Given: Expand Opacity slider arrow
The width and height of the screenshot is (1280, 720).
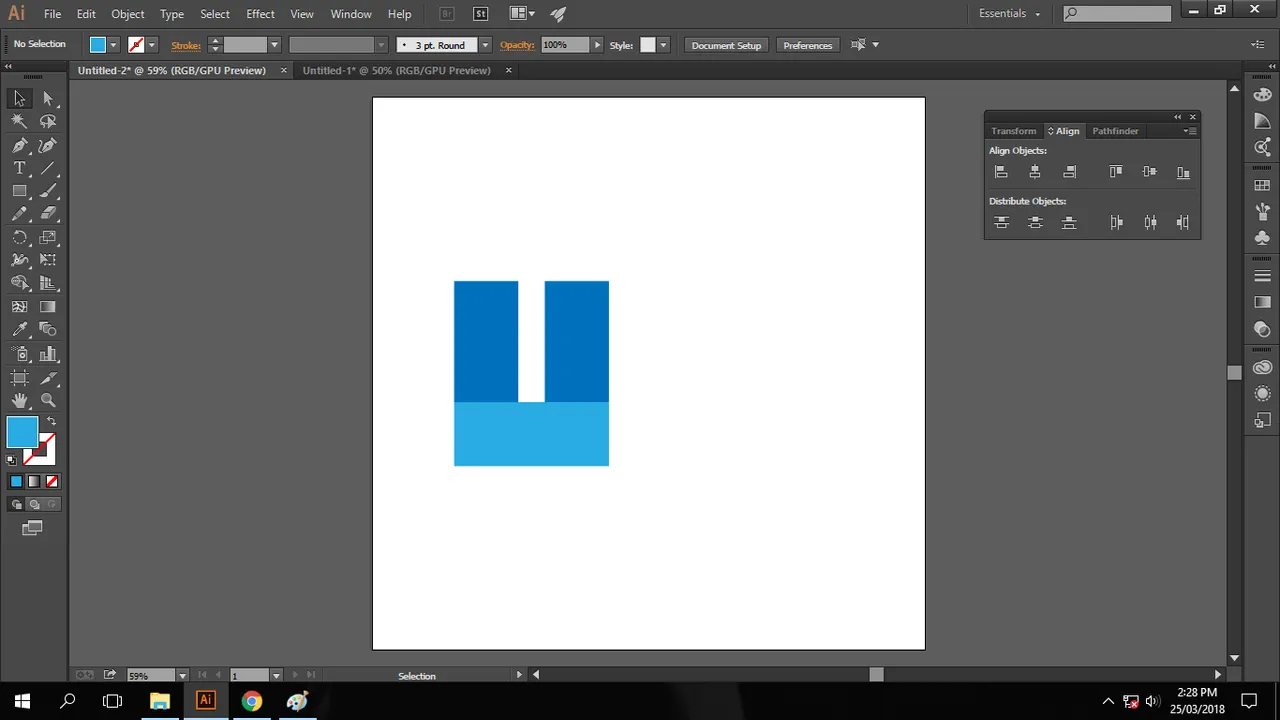Looking at the screenshot, I should [x=597, y=45].
